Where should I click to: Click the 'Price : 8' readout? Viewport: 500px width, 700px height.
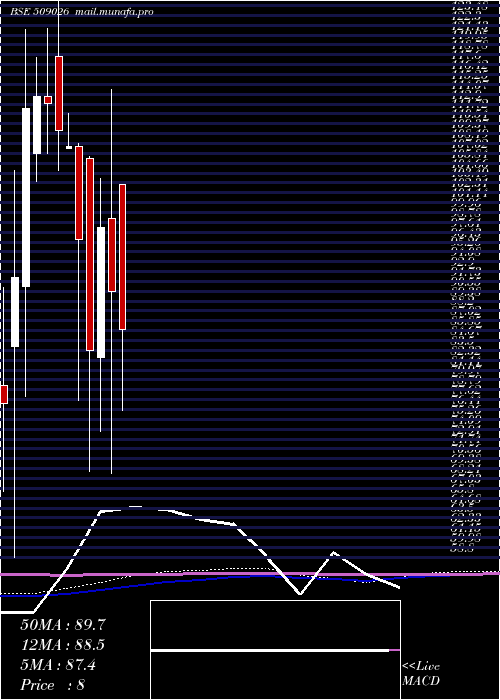(52, 685)
